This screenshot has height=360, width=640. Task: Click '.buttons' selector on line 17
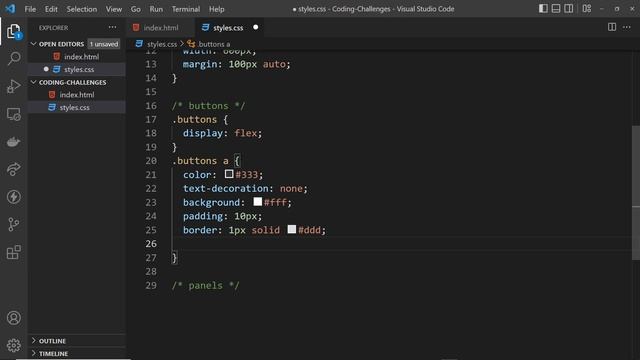[194, 119]
